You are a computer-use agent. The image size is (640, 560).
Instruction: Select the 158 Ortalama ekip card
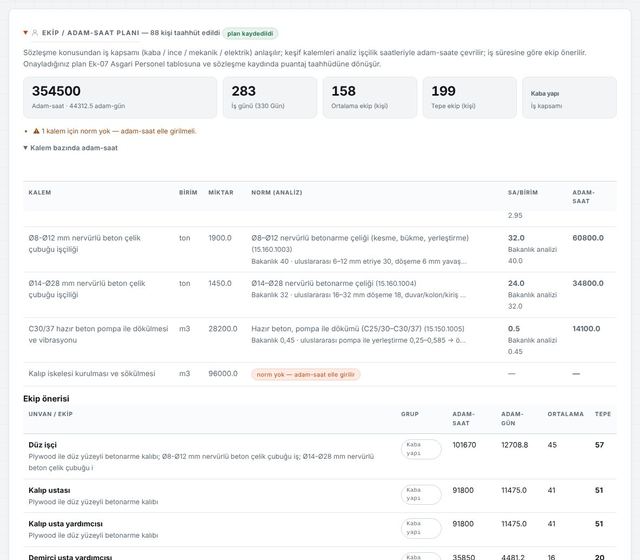tap(370, 98)
